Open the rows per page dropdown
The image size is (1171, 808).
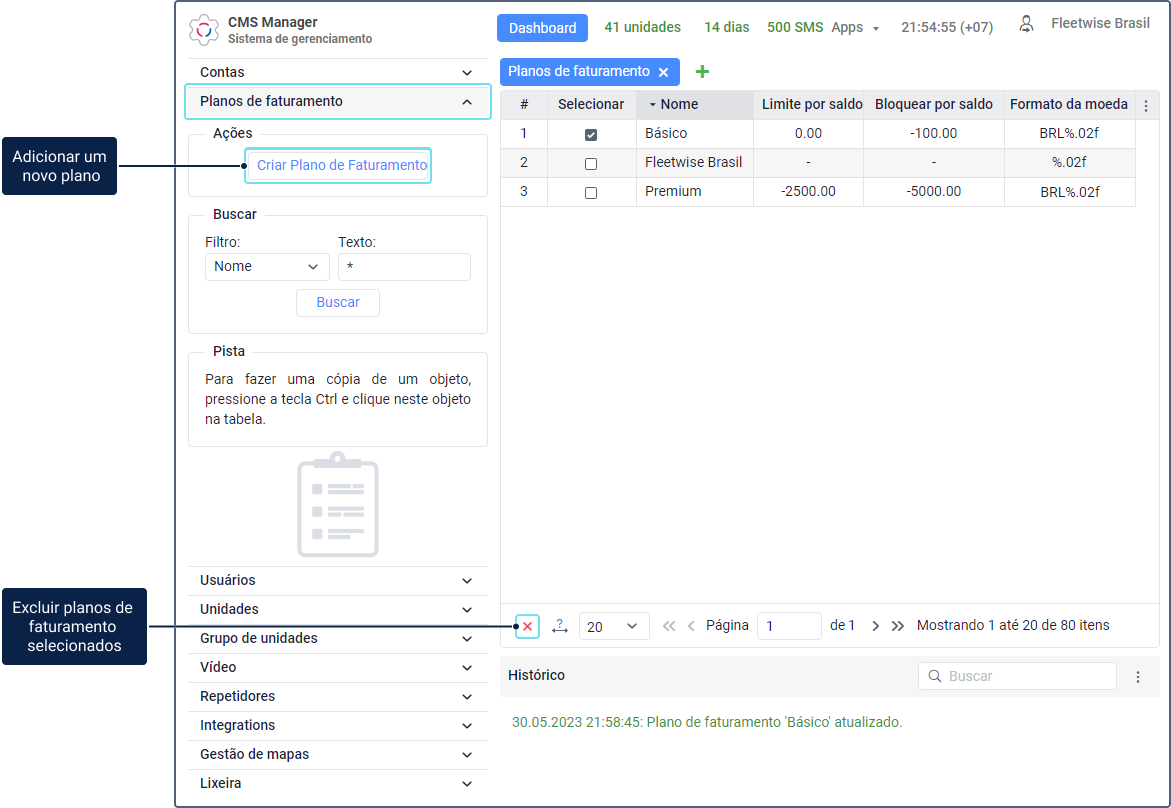613,626
